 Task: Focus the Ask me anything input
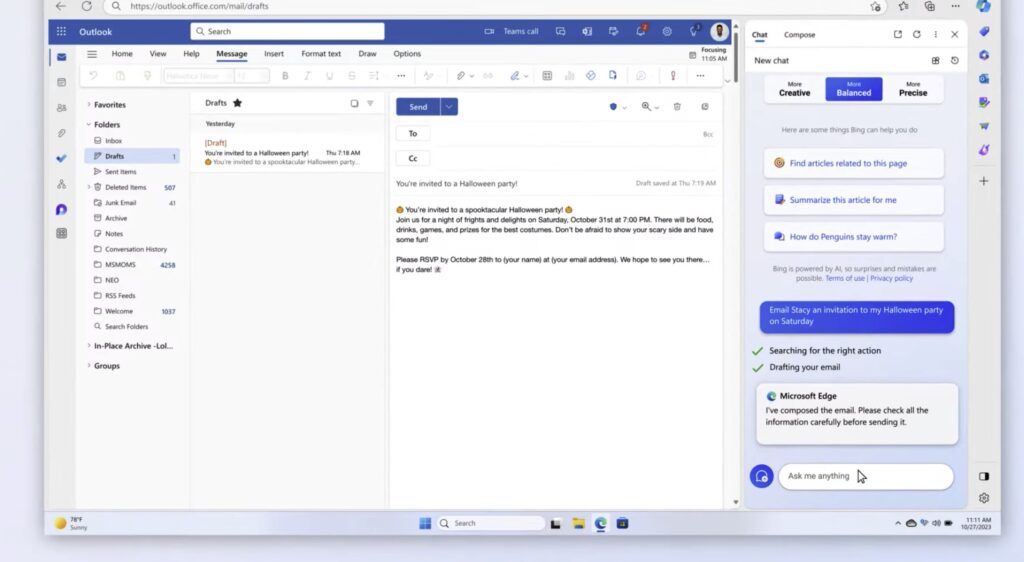(865, 476)
